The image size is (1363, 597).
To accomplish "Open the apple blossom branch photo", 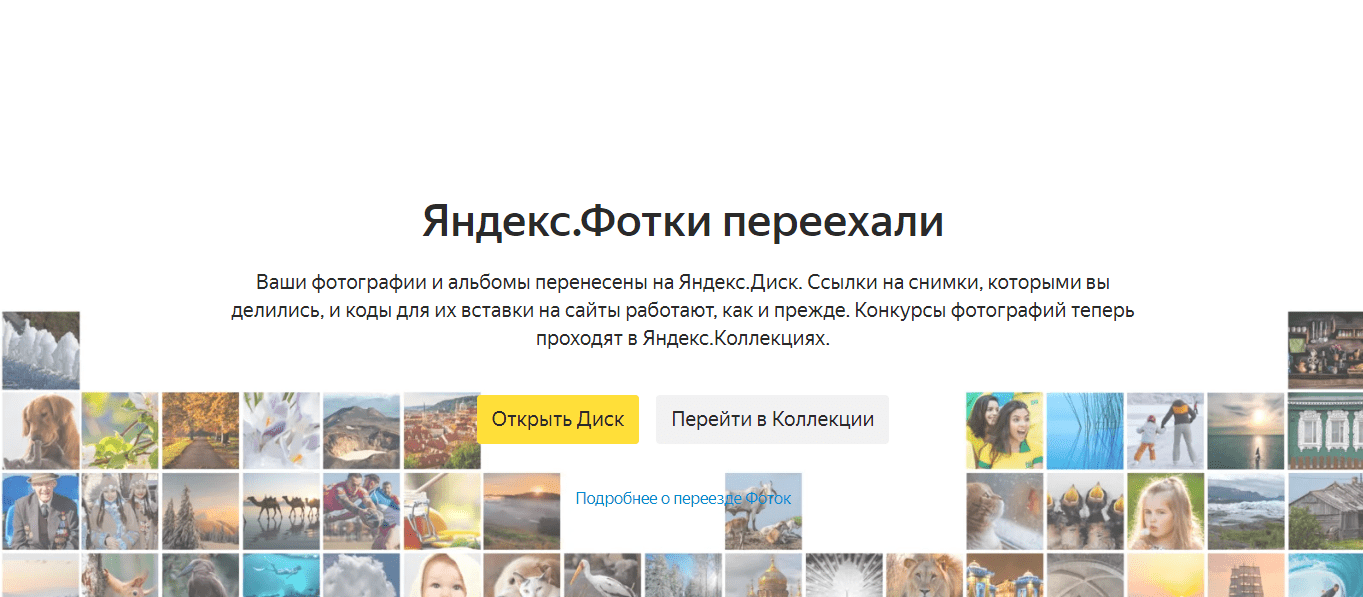I will 120,431.
